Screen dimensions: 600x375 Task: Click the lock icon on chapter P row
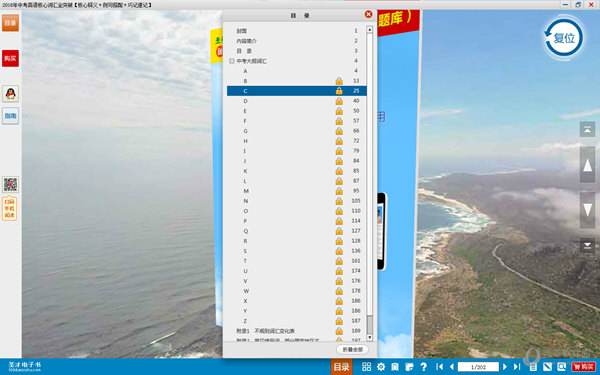[339, 221]
